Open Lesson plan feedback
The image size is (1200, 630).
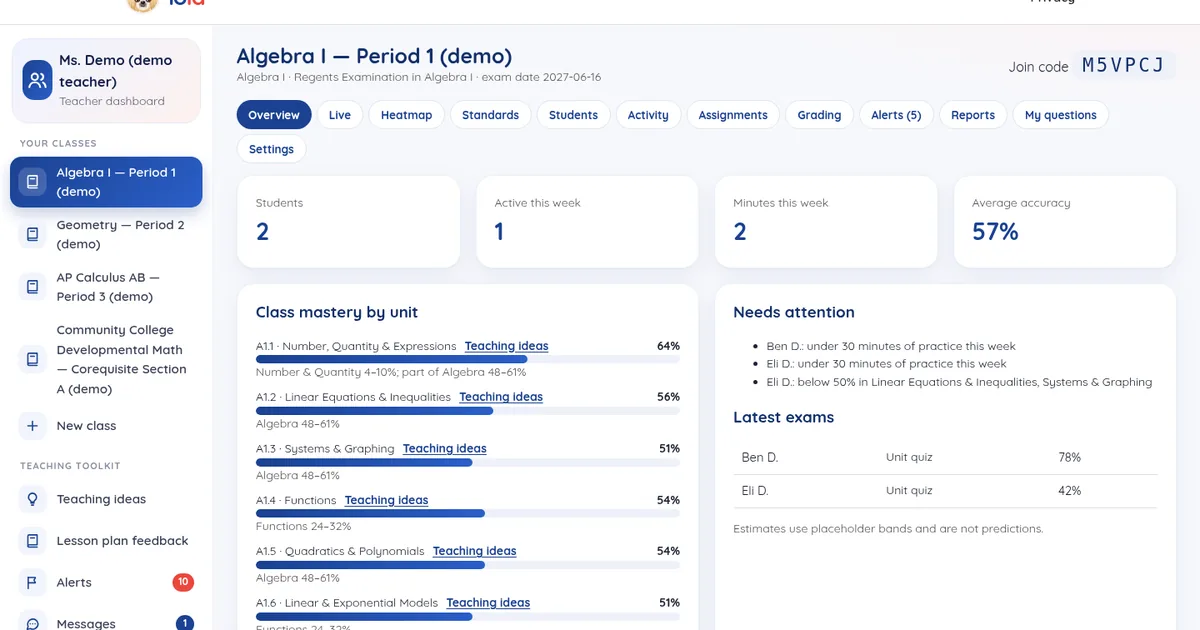coord(106,541)
